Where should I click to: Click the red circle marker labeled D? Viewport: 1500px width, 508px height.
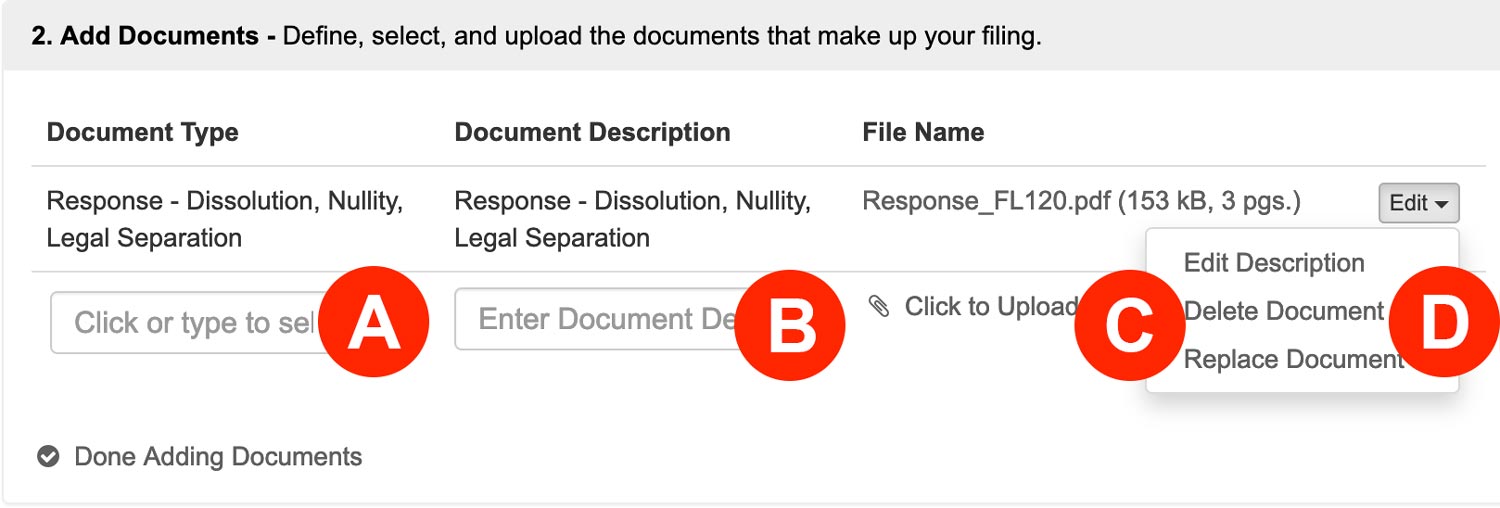coord(1443,326)
